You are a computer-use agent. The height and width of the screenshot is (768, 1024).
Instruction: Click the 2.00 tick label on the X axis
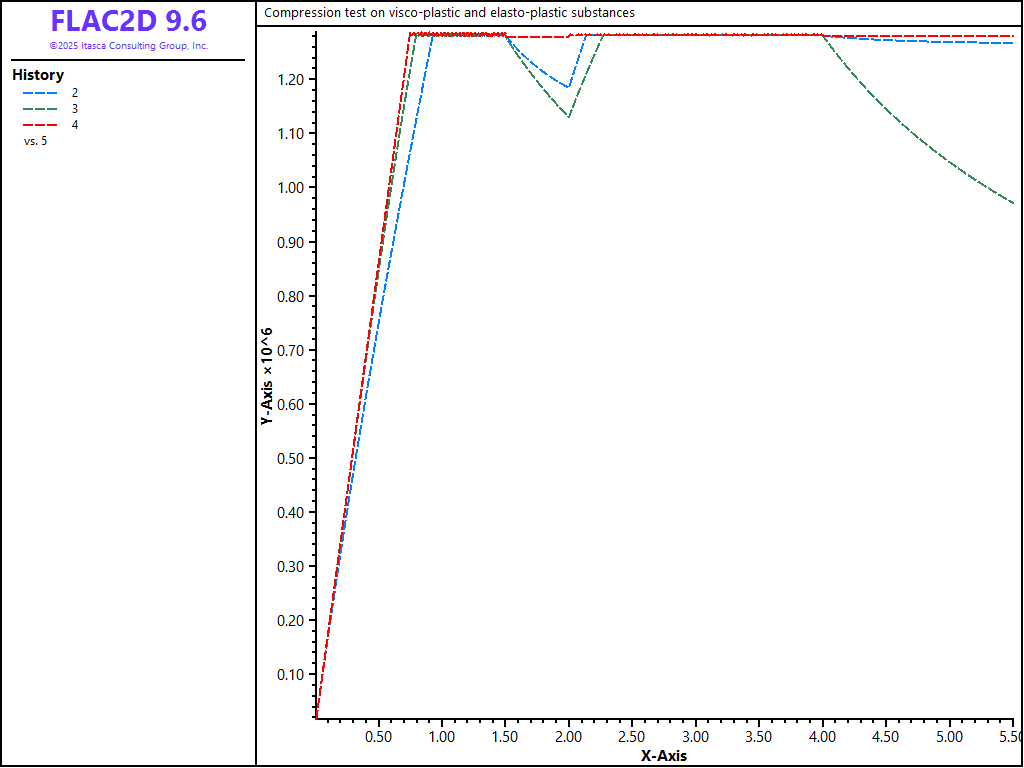click(x=568, y=737)
